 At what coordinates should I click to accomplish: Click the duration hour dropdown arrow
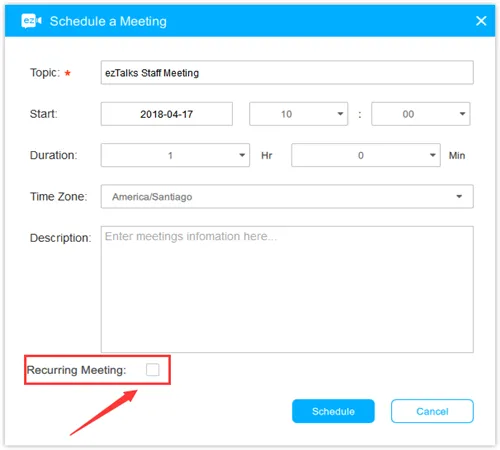tap(242, 155)
